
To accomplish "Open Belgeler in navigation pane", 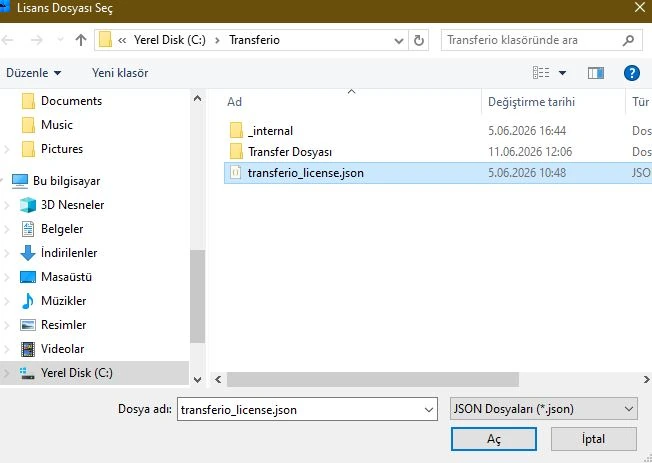I will [x=62, y=229].
